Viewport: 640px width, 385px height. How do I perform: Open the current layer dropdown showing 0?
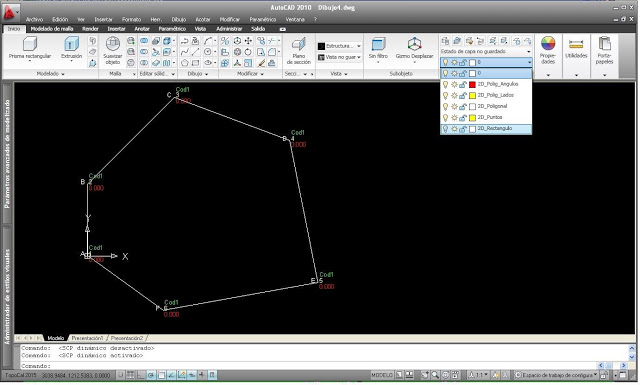click(x=487, y=62)
